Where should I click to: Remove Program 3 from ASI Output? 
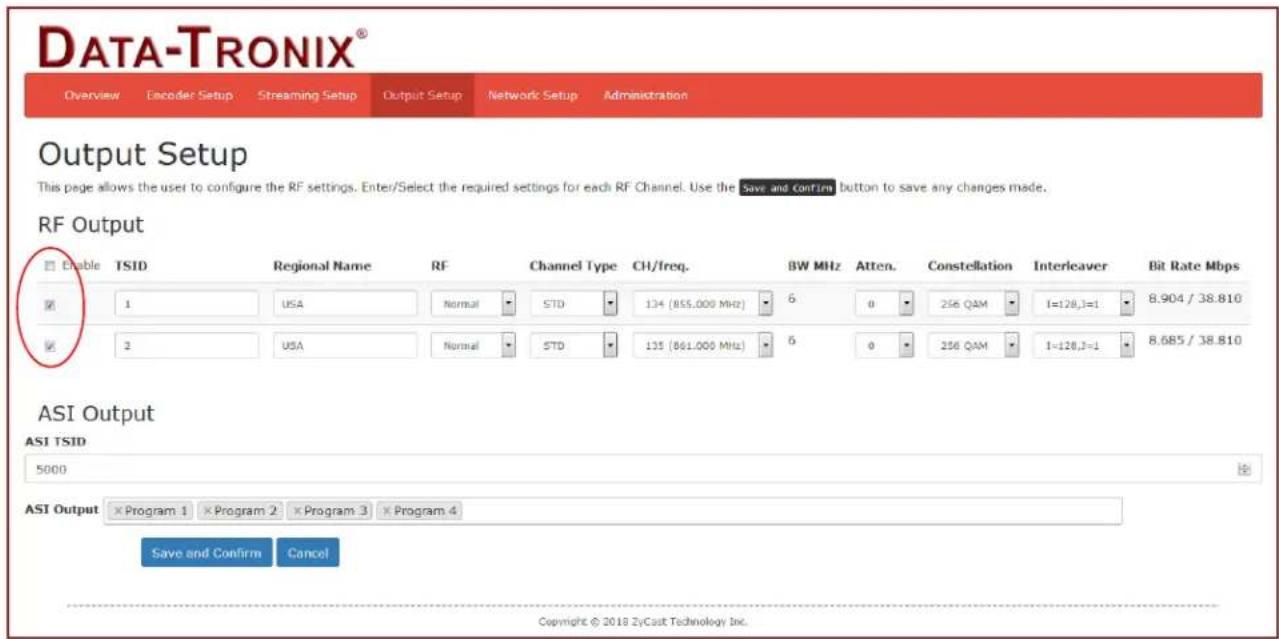[297, 511]
